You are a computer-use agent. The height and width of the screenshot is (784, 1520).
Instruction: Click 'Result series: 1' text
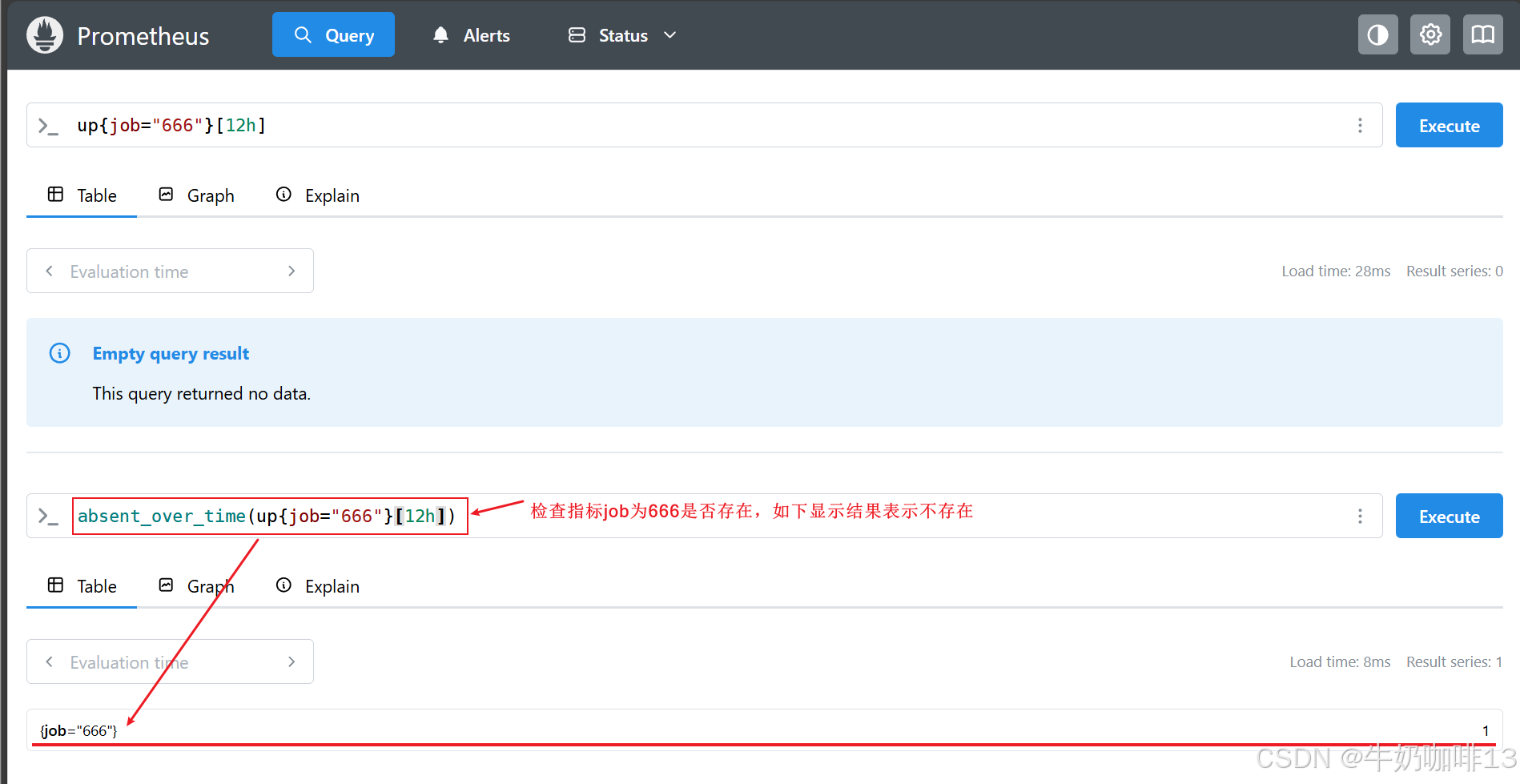point(1454,661)
